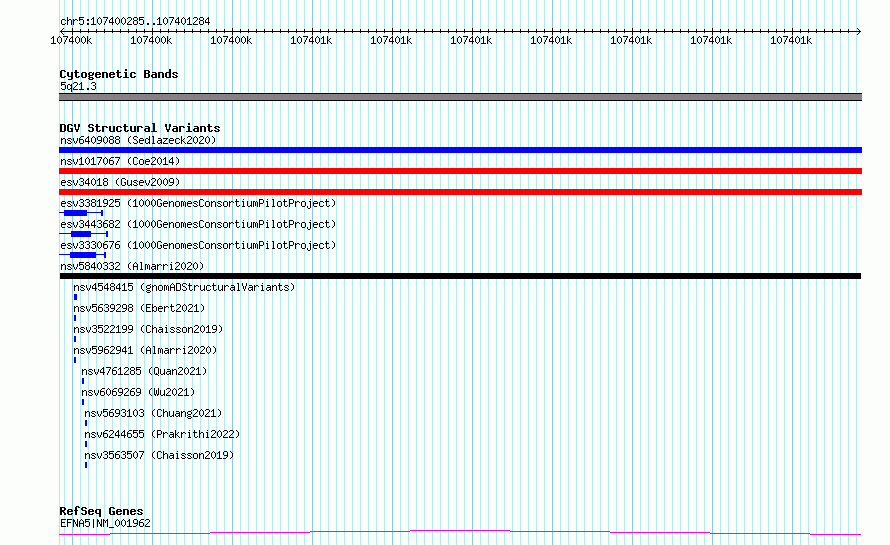Open nsv6069269 (Wu2021) label
The width and height of the screenshot is (890, 545).
[x=138, y=392]
